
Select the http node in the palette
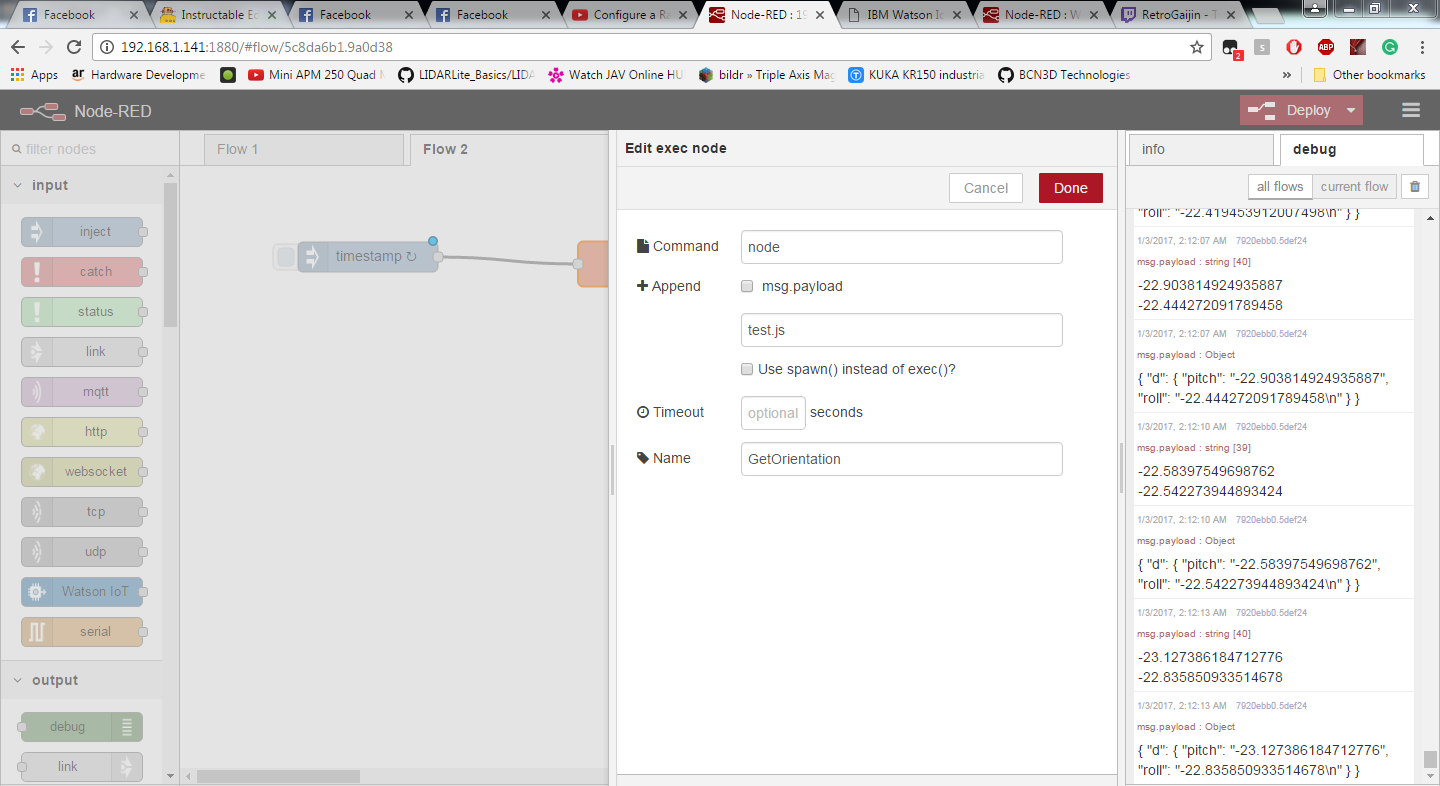tap(82, 432)
